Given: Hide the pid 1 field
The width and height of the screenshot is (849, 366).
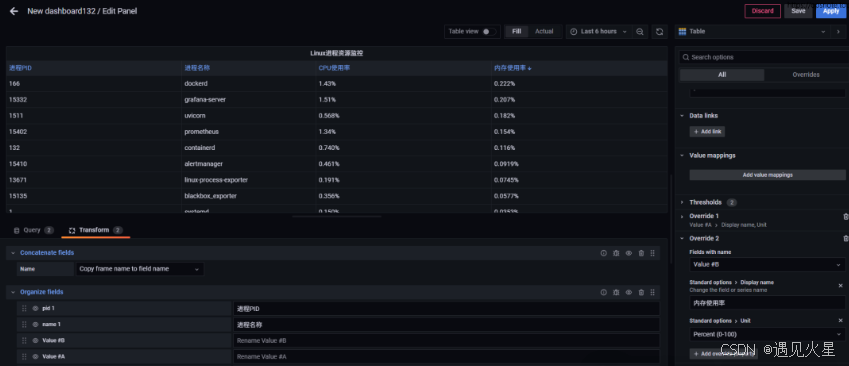Looking at the screenshot, I should [x=35, y=308].
